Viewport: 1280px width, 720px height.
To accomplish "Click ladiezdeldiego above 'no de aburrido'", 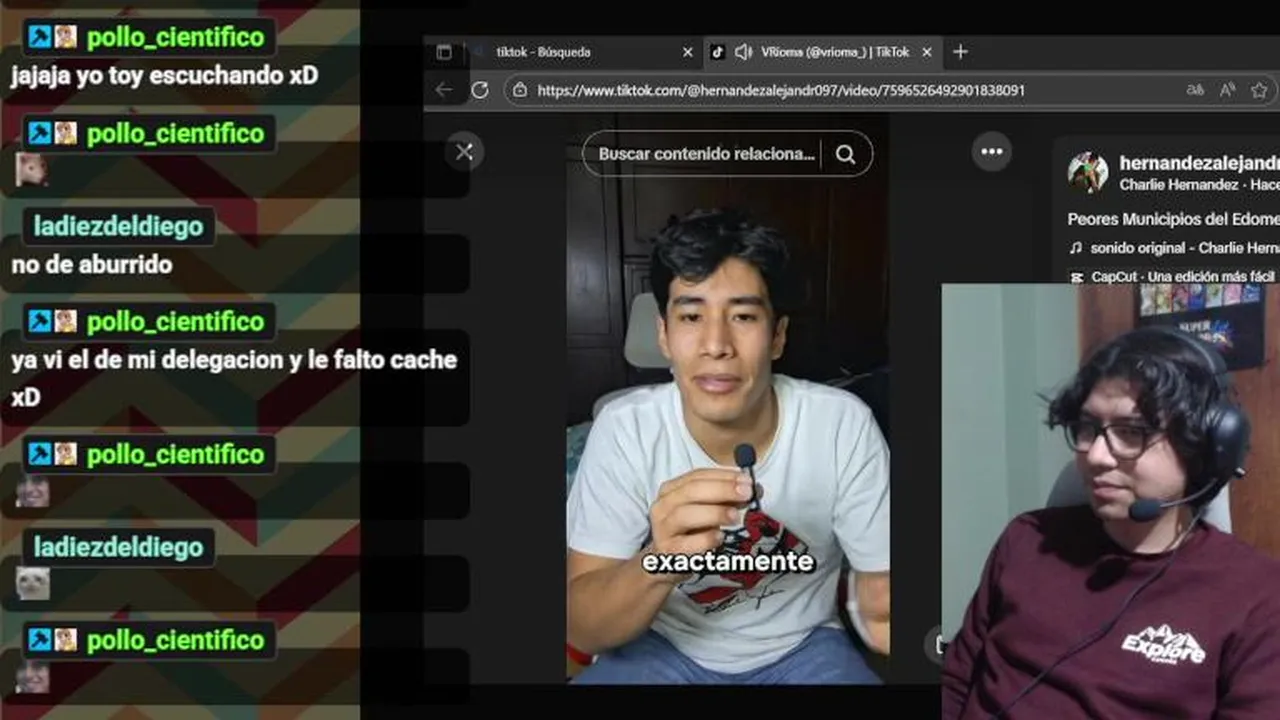I will pyautogui.click(x=118, y=227).
